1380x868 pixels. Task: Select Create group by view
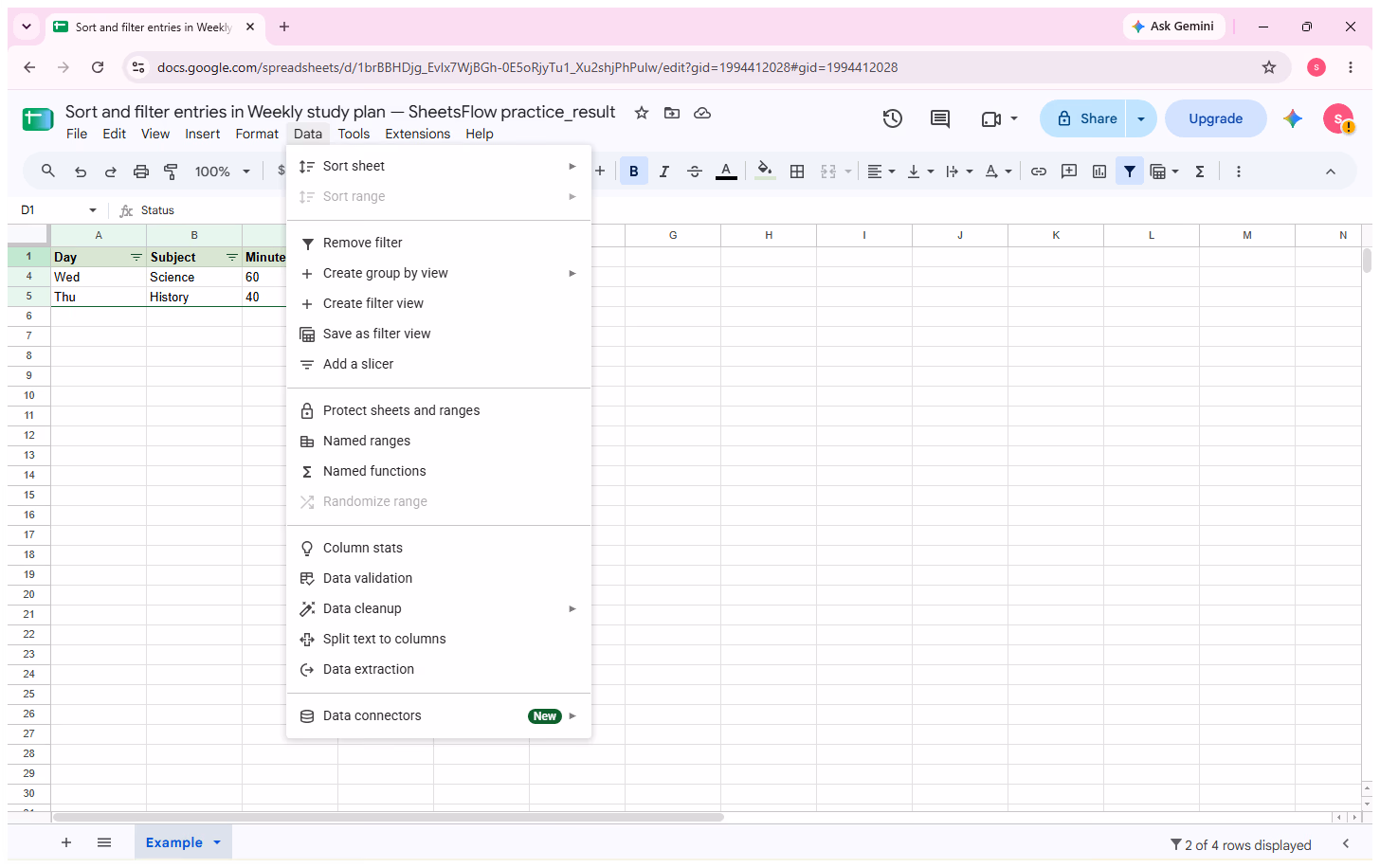click(x=438, y=273)
